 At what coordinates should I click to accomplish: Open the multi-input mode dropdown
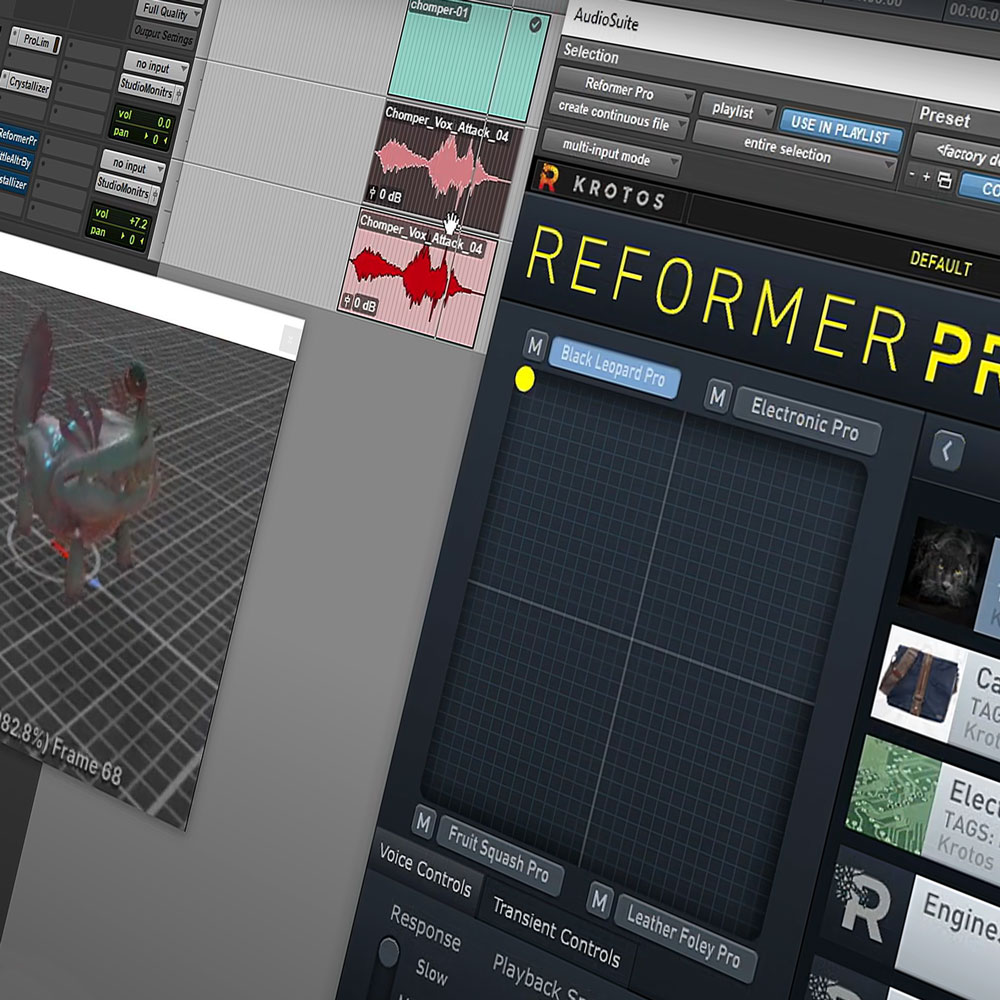(x=611, y=154)
